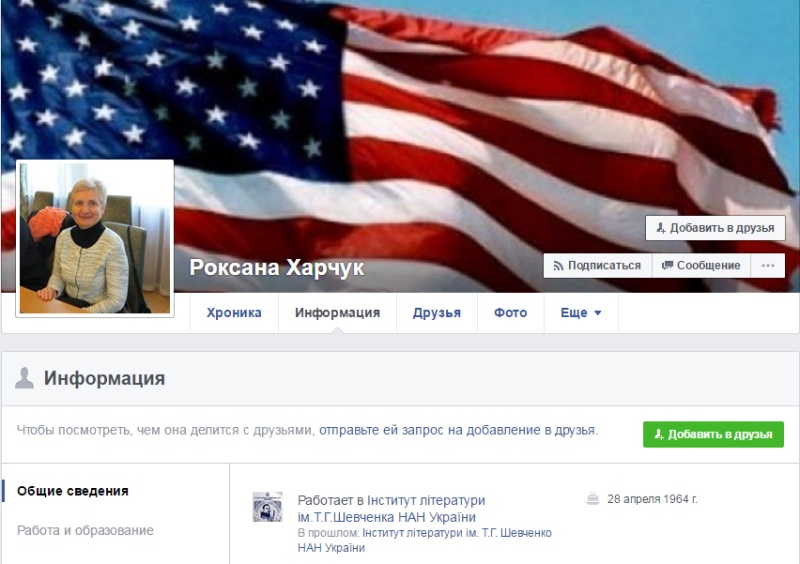Click the gray Добавить в друзья cover button
Screen dimensions: 800x564
pos(715,228)
